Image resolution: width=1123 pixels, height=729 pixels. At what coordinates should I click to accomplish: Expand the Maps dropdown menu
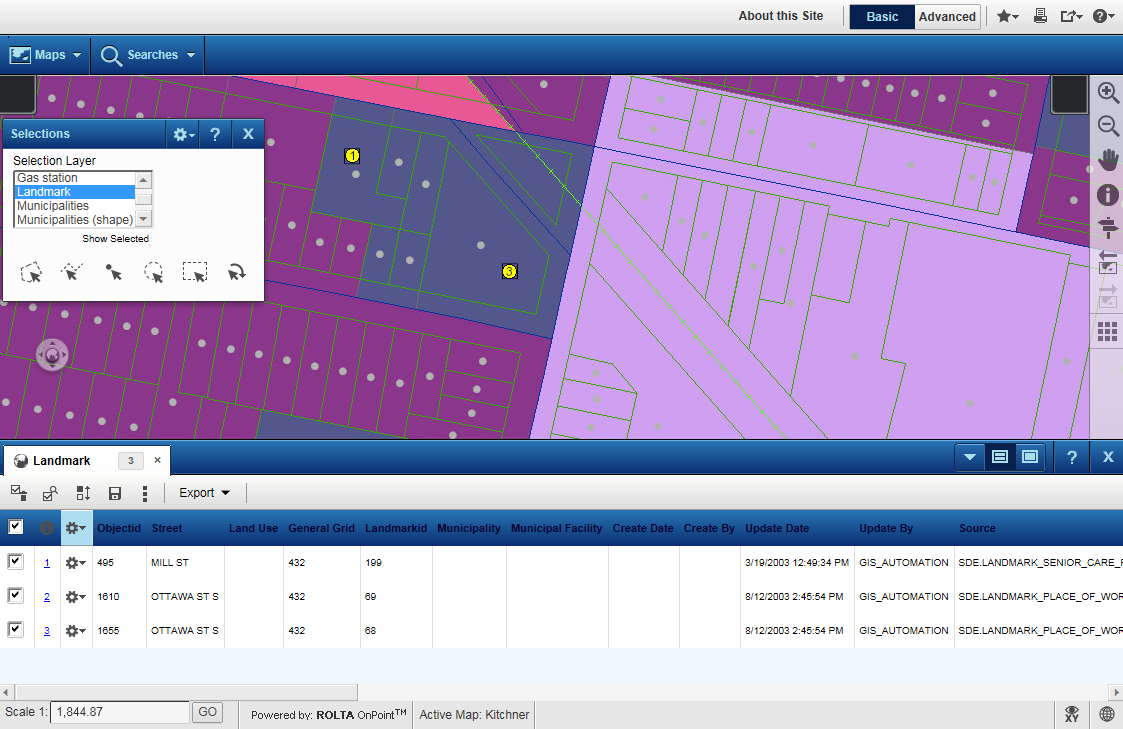pyautogui.click(x=46, y=55)
